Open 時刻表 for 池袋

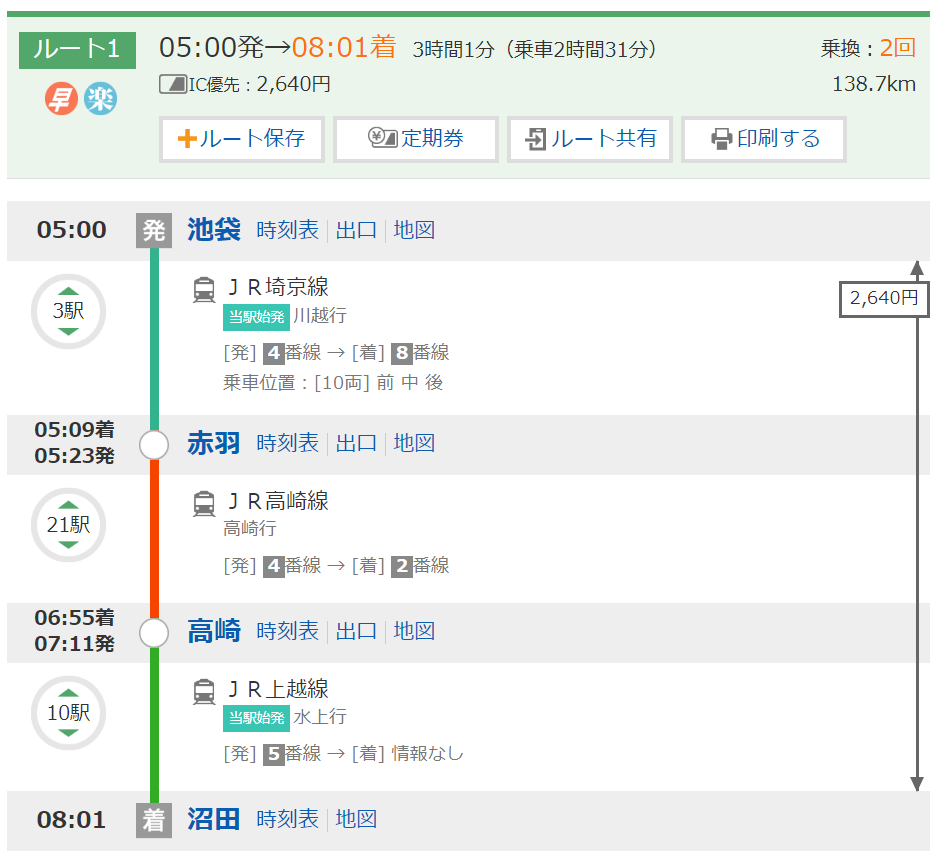[x=287, y=230]
